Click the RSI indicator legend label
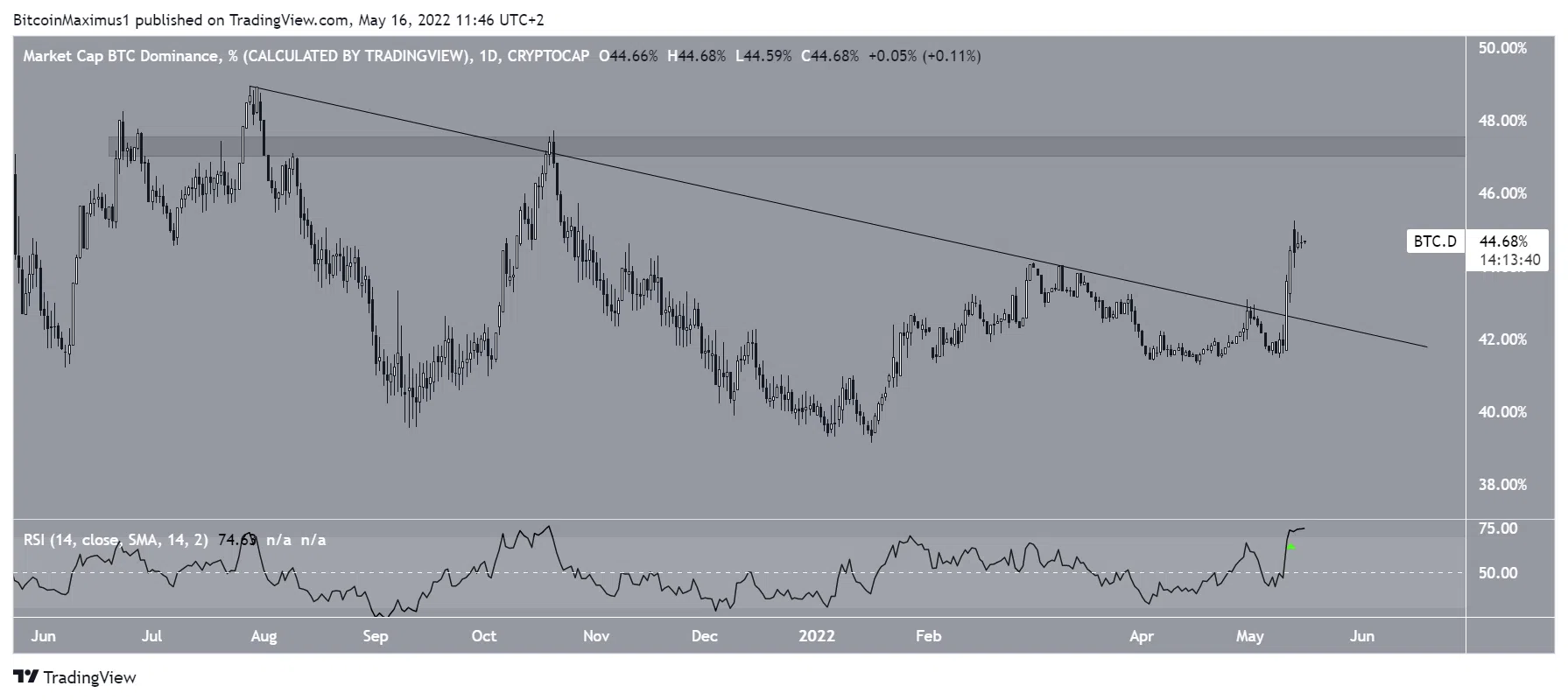Screen dimensions: 1568x700 point(116,540)
